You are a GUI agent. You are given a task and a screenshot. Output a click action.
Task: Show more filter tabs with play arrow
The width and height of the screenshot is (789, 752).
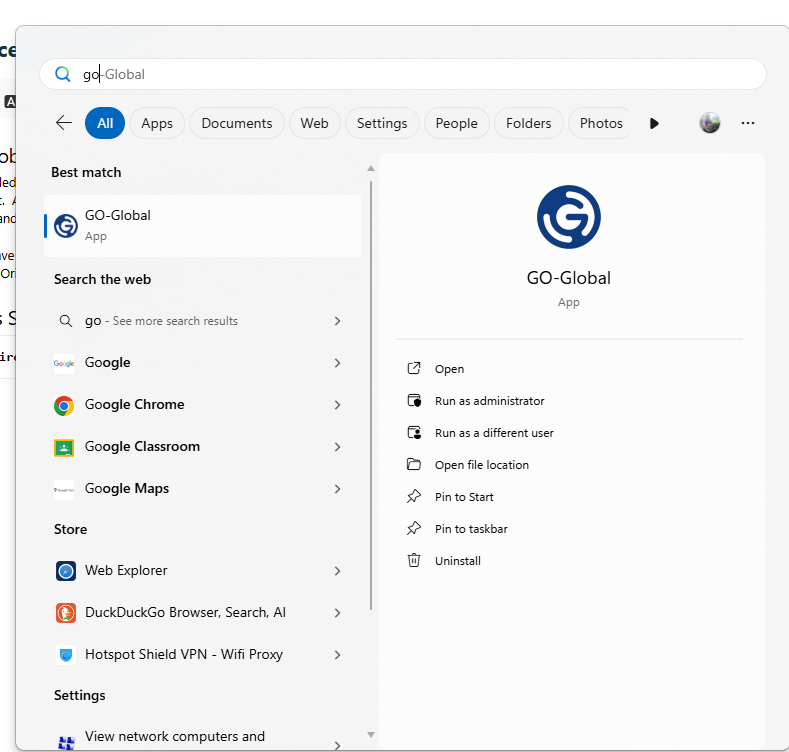tap(654, 123)
